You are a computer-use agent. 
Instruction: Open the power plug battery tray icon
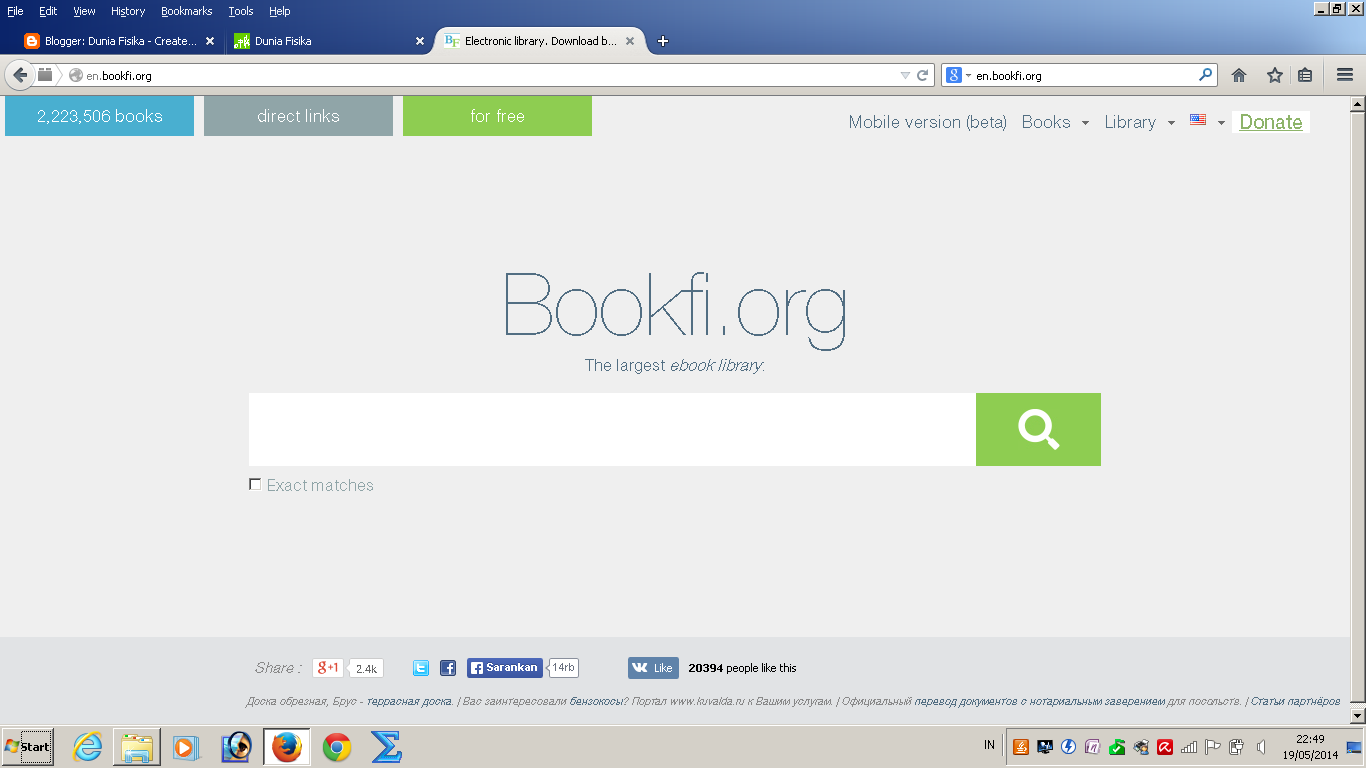tap(1237, 746)
